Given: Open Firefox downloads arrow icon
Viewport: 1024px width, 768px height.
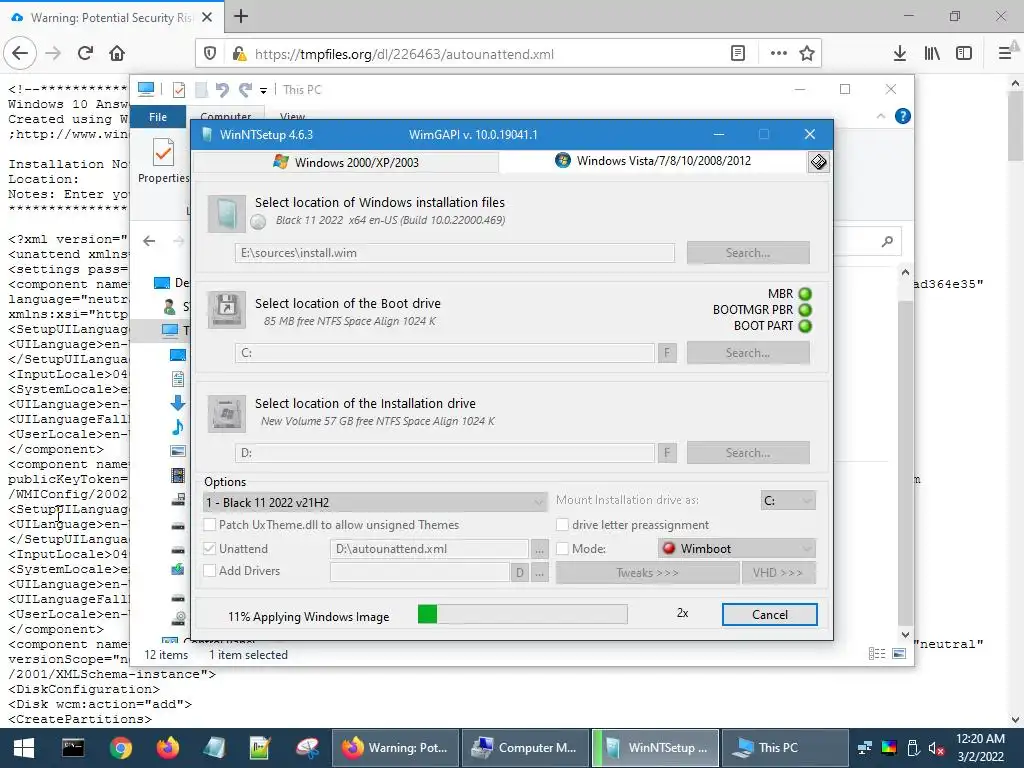Looking at the screenshot, I should [900, 54].
